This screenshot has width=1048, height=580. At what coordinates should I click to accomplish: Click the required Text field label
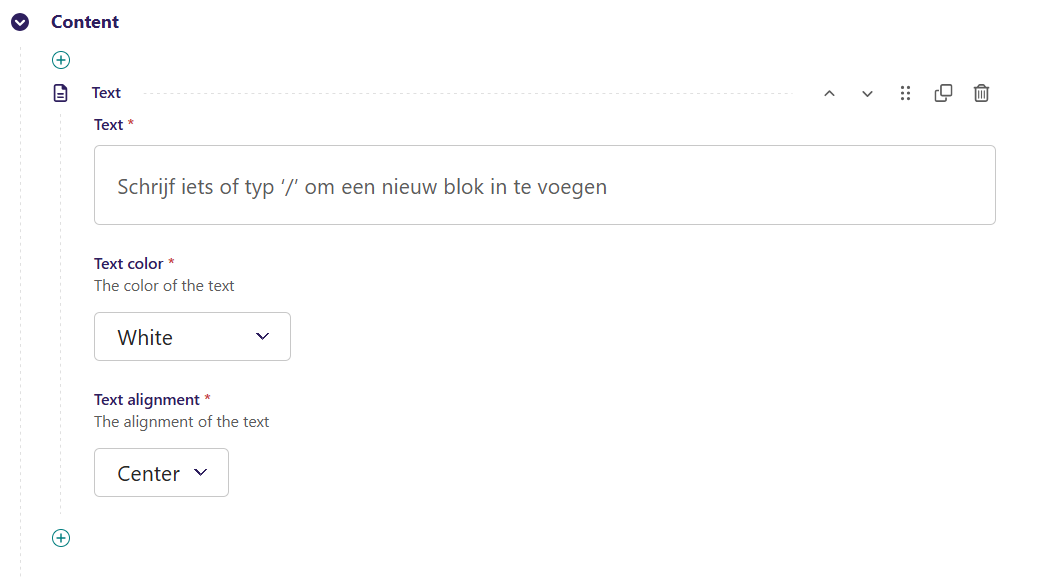click(108, 125)
